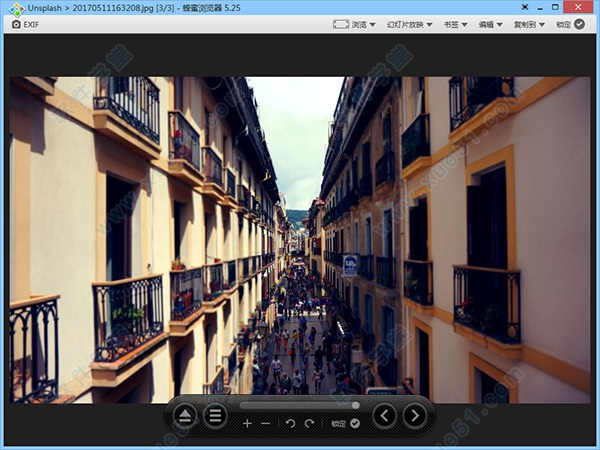Click the zoom slider handle
600x450 pixels.
pyautogui.click(x=355, y=405)
